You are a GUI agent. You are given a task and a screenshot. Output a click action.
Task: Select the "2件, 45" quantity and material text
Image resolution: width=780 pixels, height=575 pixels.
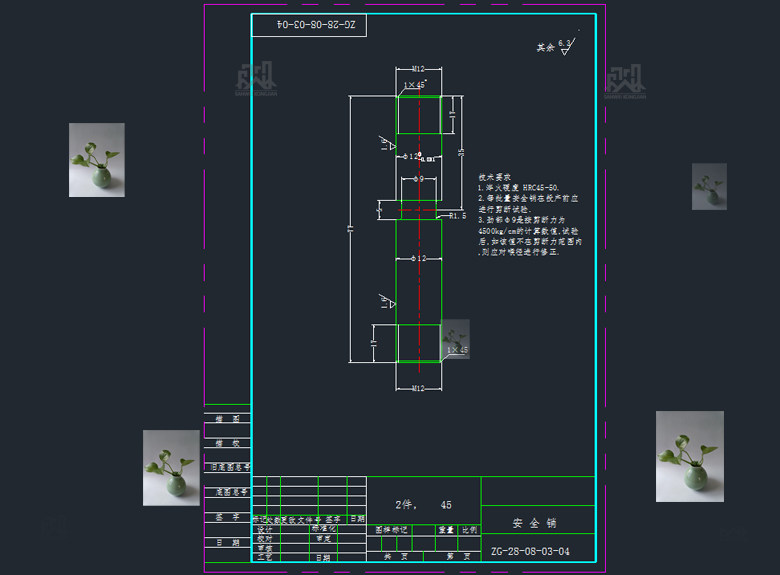(x=423, y=505)
